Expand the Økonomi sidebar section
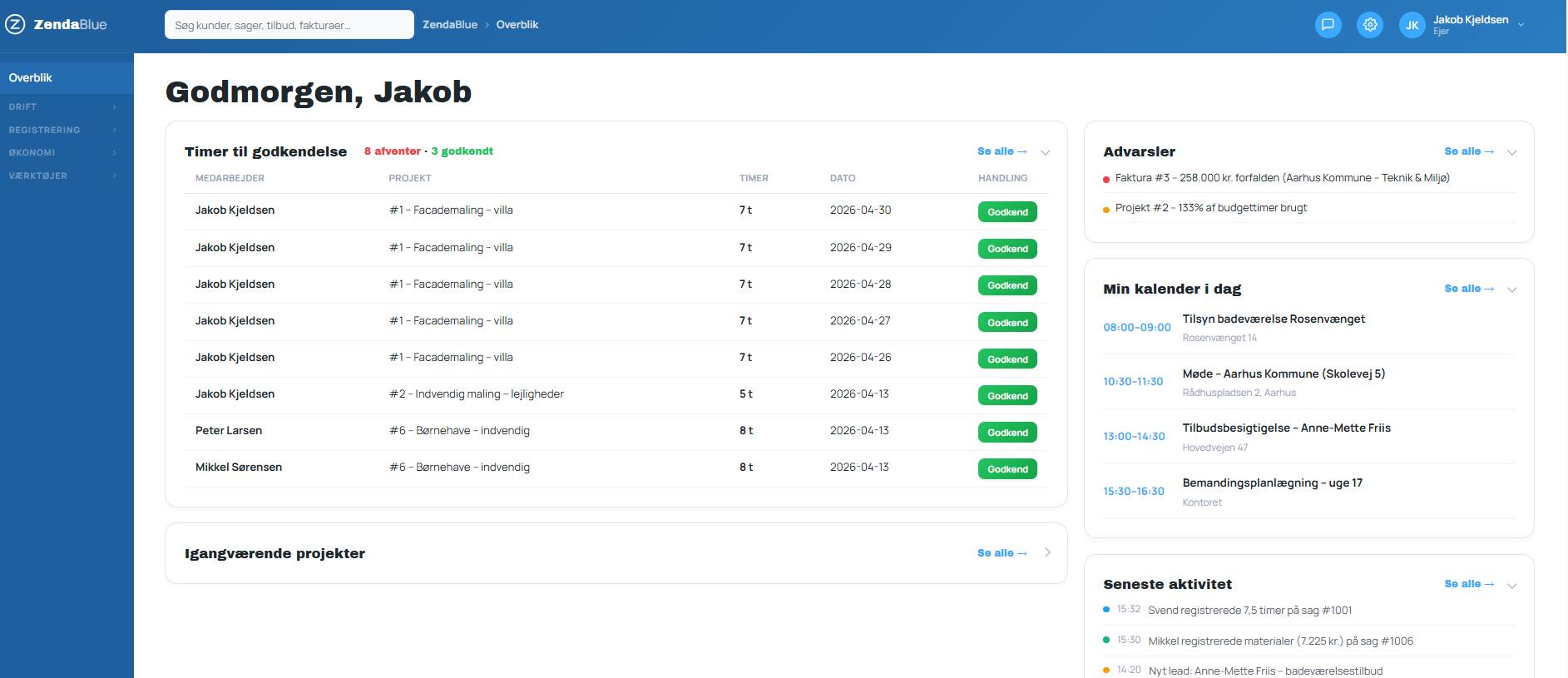Image resolution: width=1568 pixels, height=678 pixels. 62,153
